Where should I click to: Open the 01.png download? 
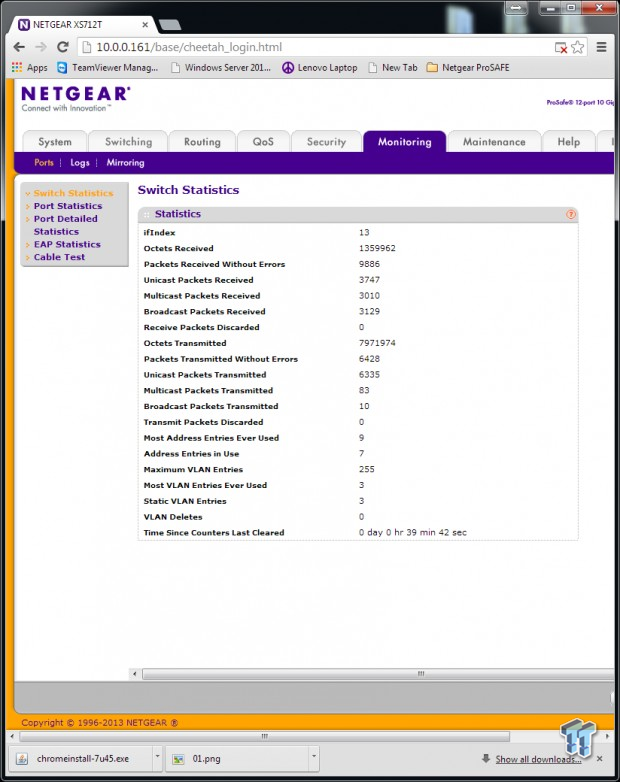point(236,759)
